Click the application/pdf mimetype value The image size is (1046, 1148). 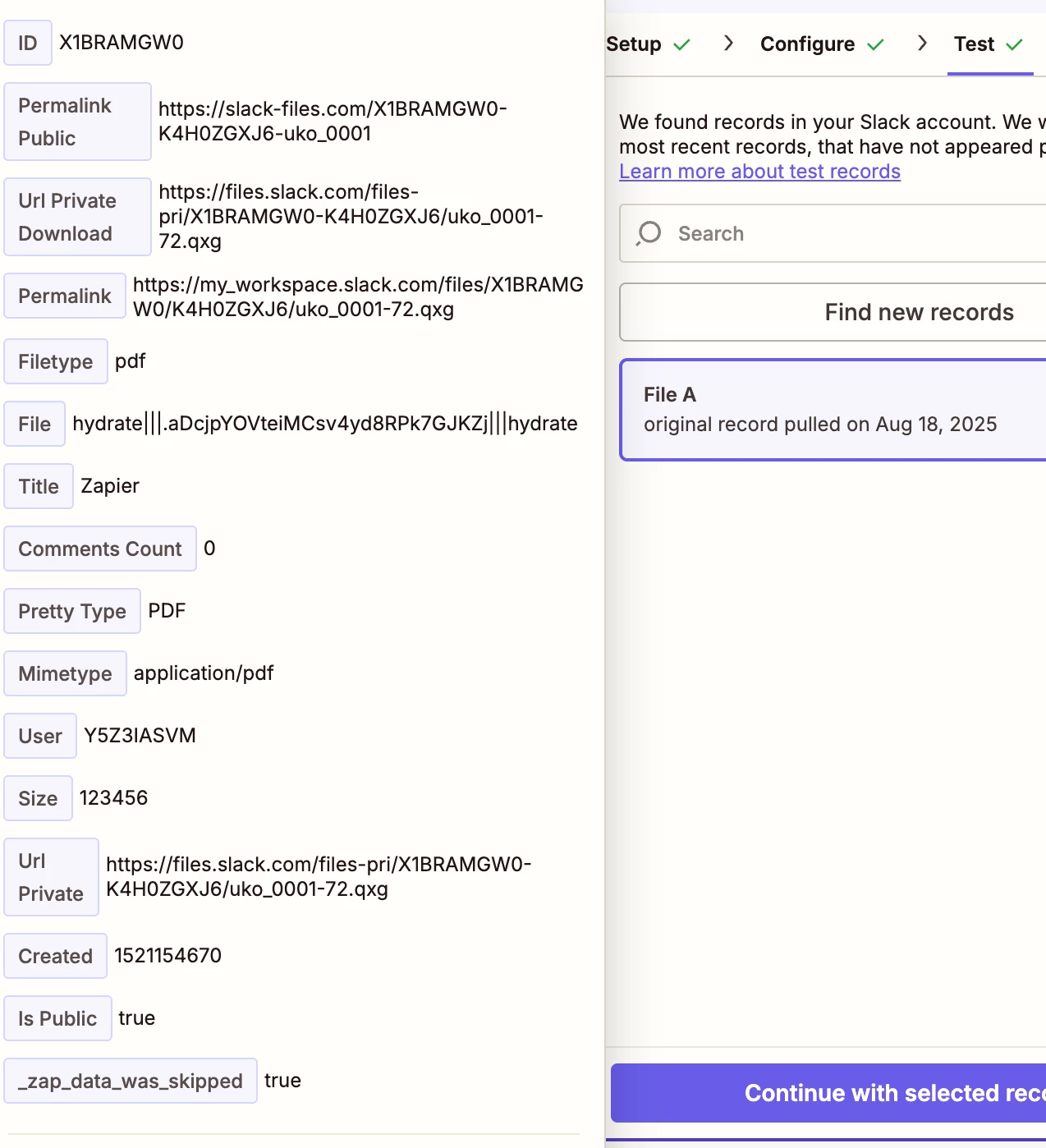click(x=204, y=673)
